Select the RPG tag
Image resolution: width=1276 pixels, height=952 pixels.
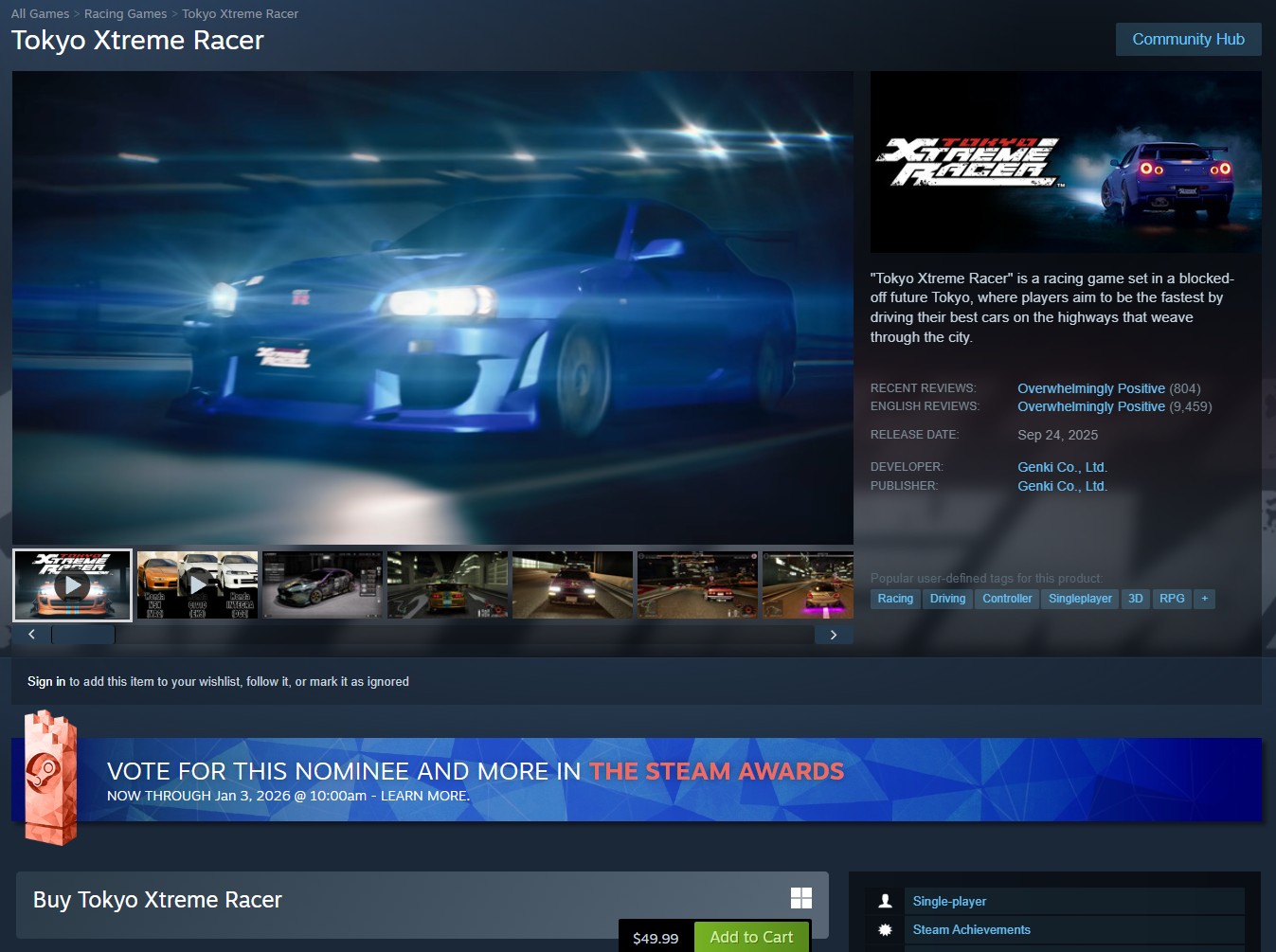(x=1172, y=599)
